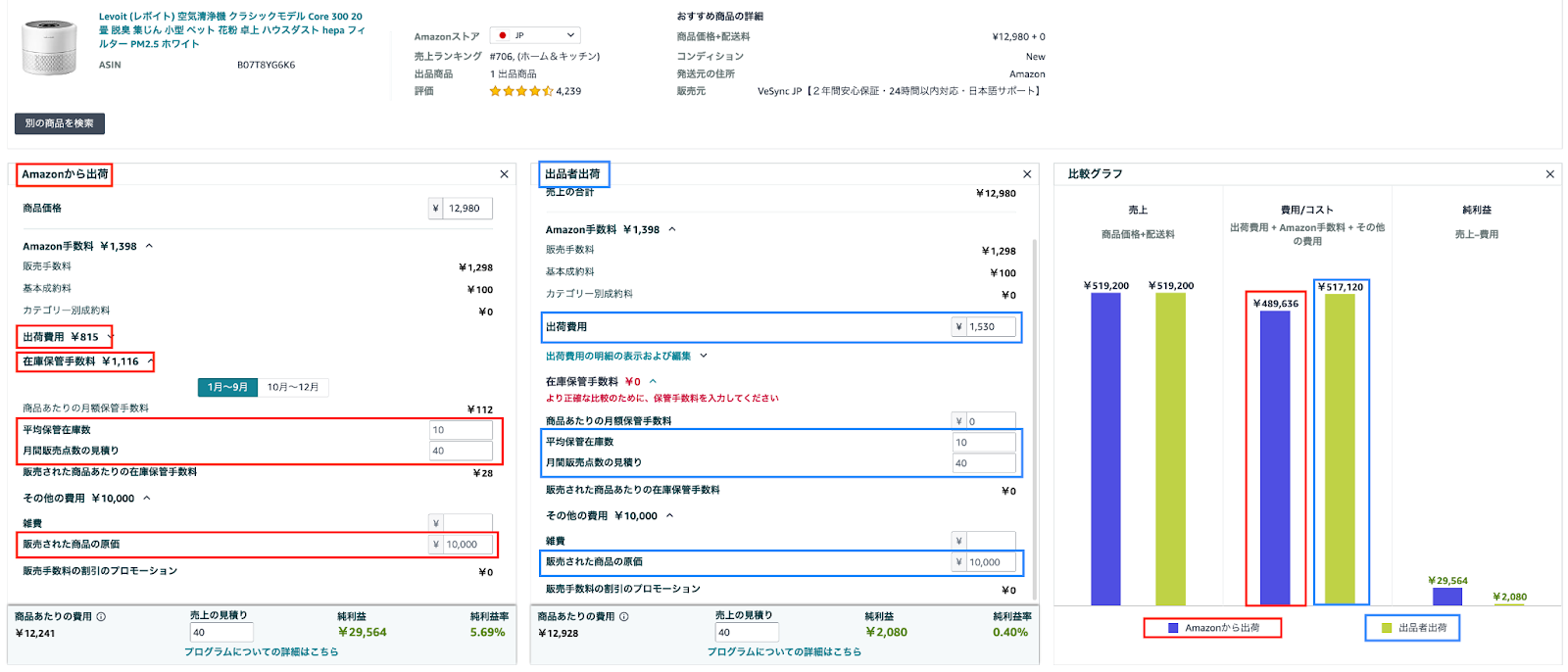This screenshot has height=672, width=1568.
Task: Click 販売された商品の原価 input in Amazonから出荷 panel
Action: click(461, 545)
